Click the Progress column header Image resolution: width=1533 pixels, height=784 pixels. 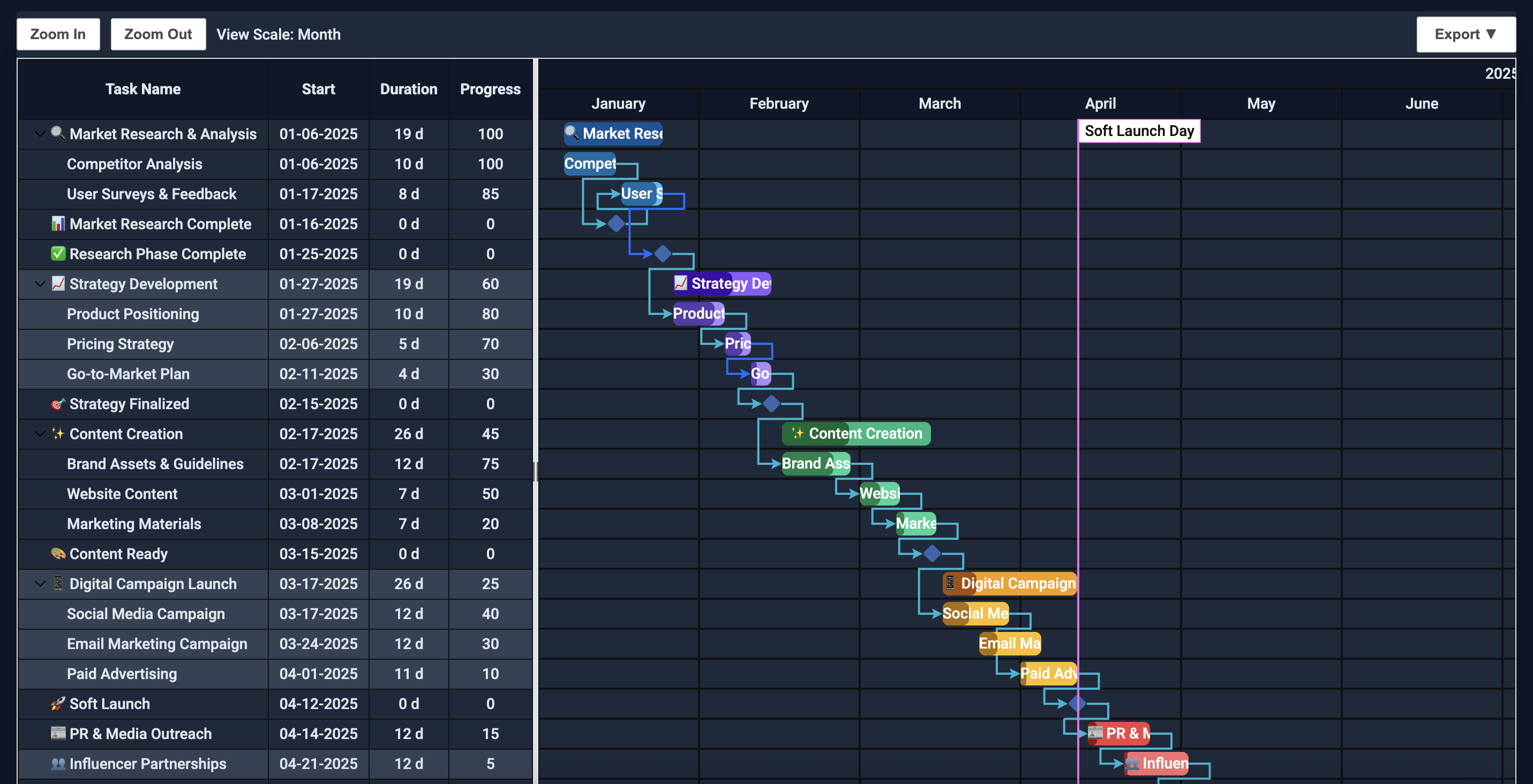click(x=490, y=89)
